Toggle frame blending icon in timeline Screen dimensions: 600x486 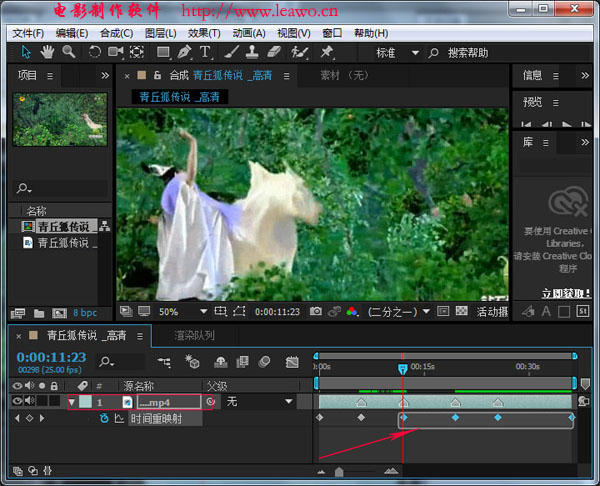pyautogui.click(x=242, y=362)
